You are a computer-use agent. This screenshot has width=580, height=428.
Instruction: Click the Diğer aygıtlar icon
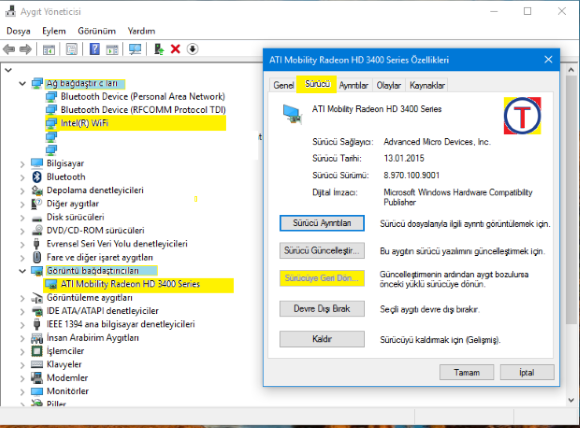(37, 203)
